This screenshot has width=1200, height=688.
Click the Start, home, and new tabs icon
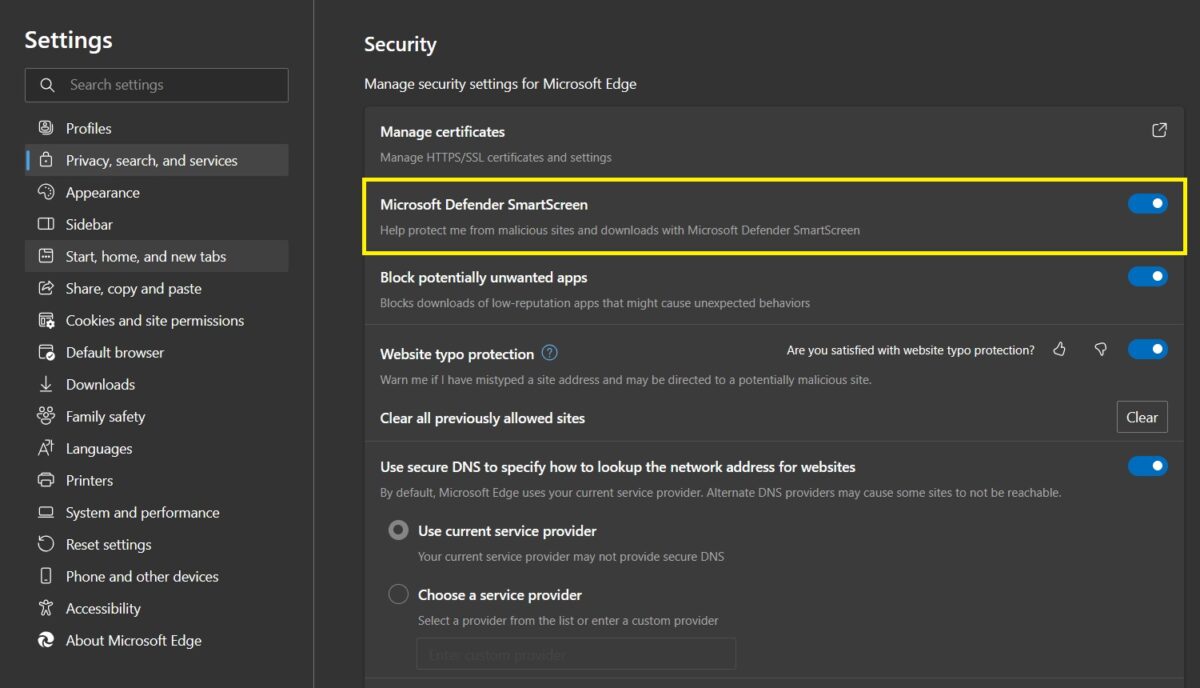pyautogui.click(x=46, y=256)
